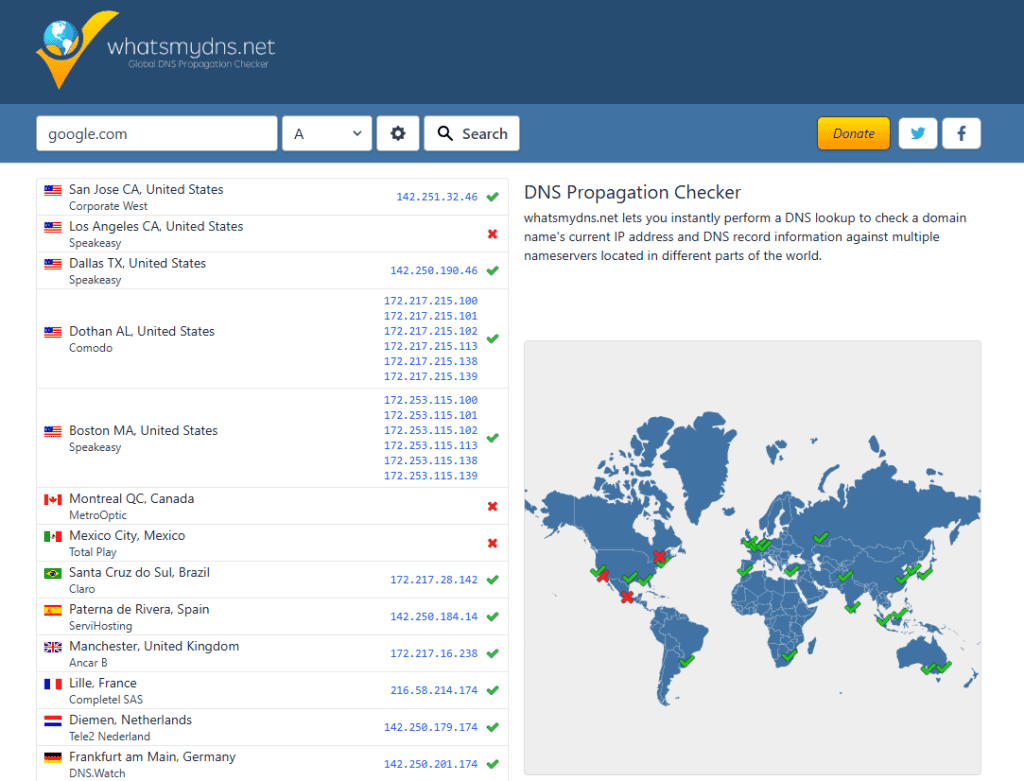Click the Spain flag icon
The image size is (1024, 781).
coord(53,610)
